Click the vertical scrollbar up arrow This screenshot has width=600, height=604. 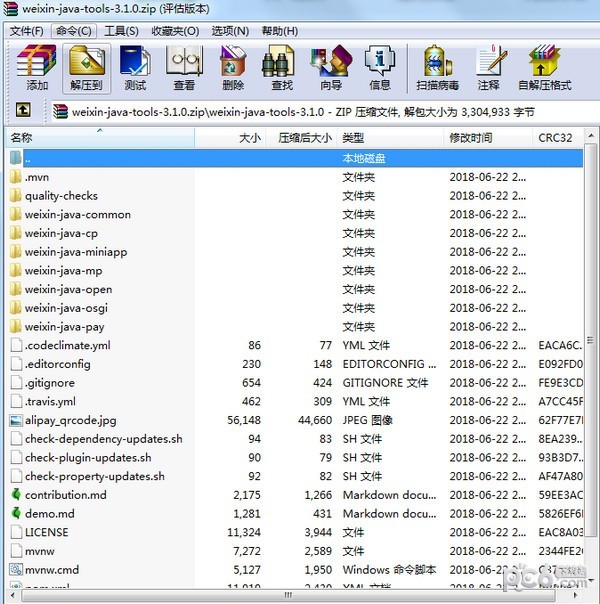coord(591,136)
